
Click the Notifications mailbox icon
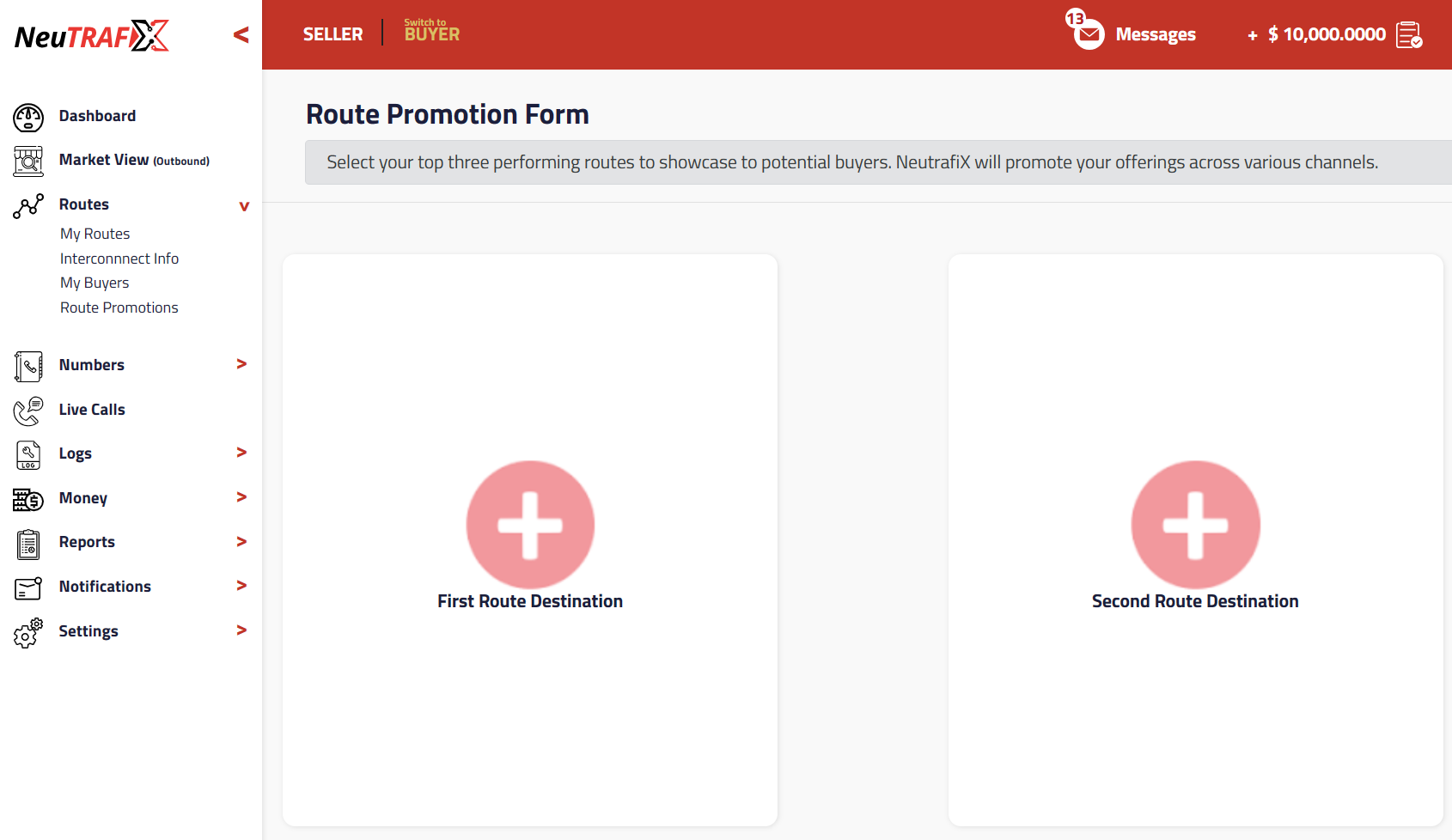[x=28, y=587]
